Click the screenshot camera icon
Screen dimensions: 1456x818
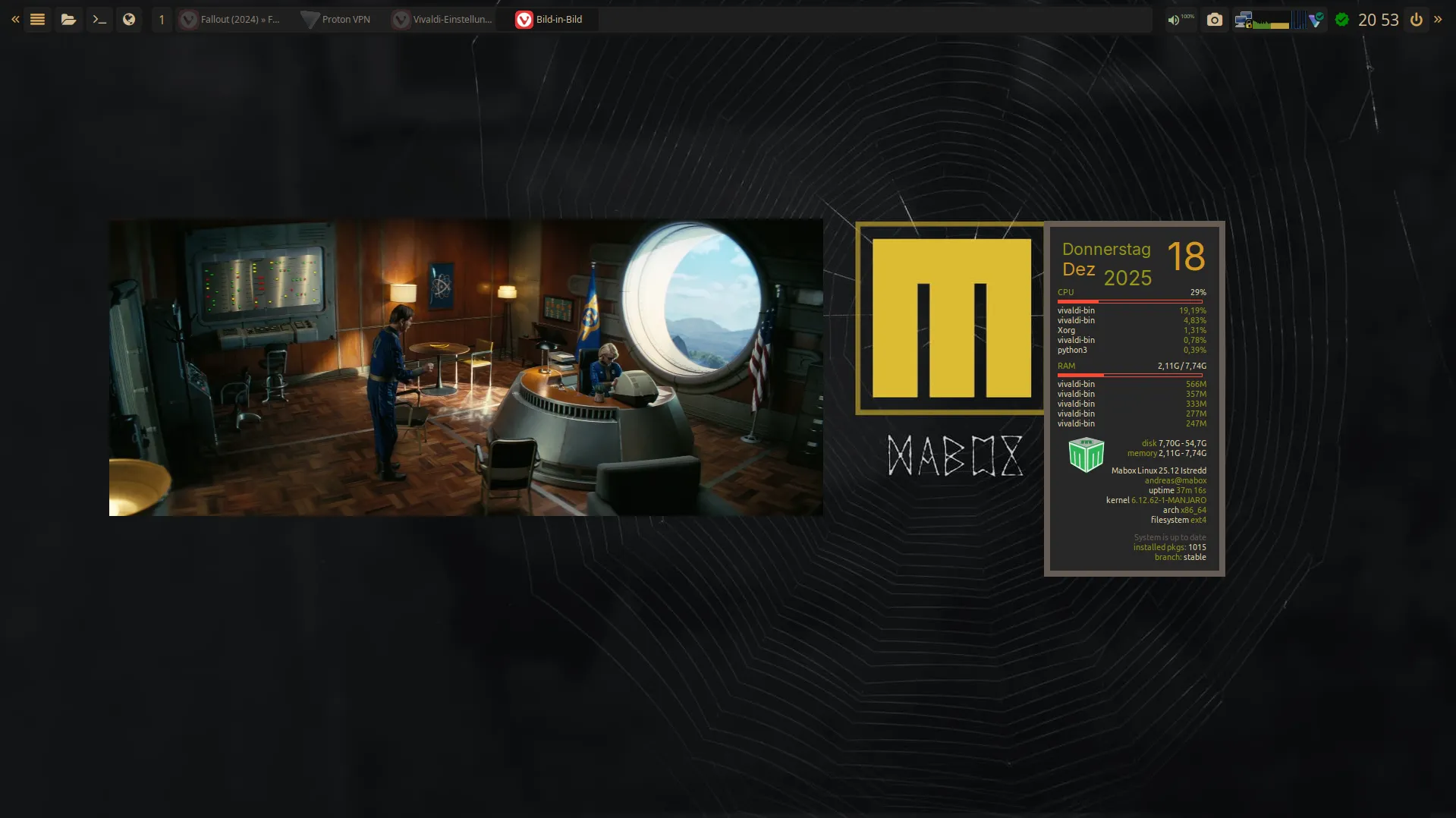[1215, 20]
